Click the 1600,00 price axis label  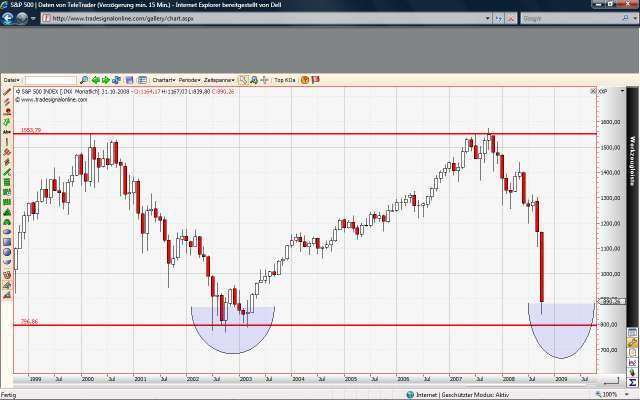611,122
